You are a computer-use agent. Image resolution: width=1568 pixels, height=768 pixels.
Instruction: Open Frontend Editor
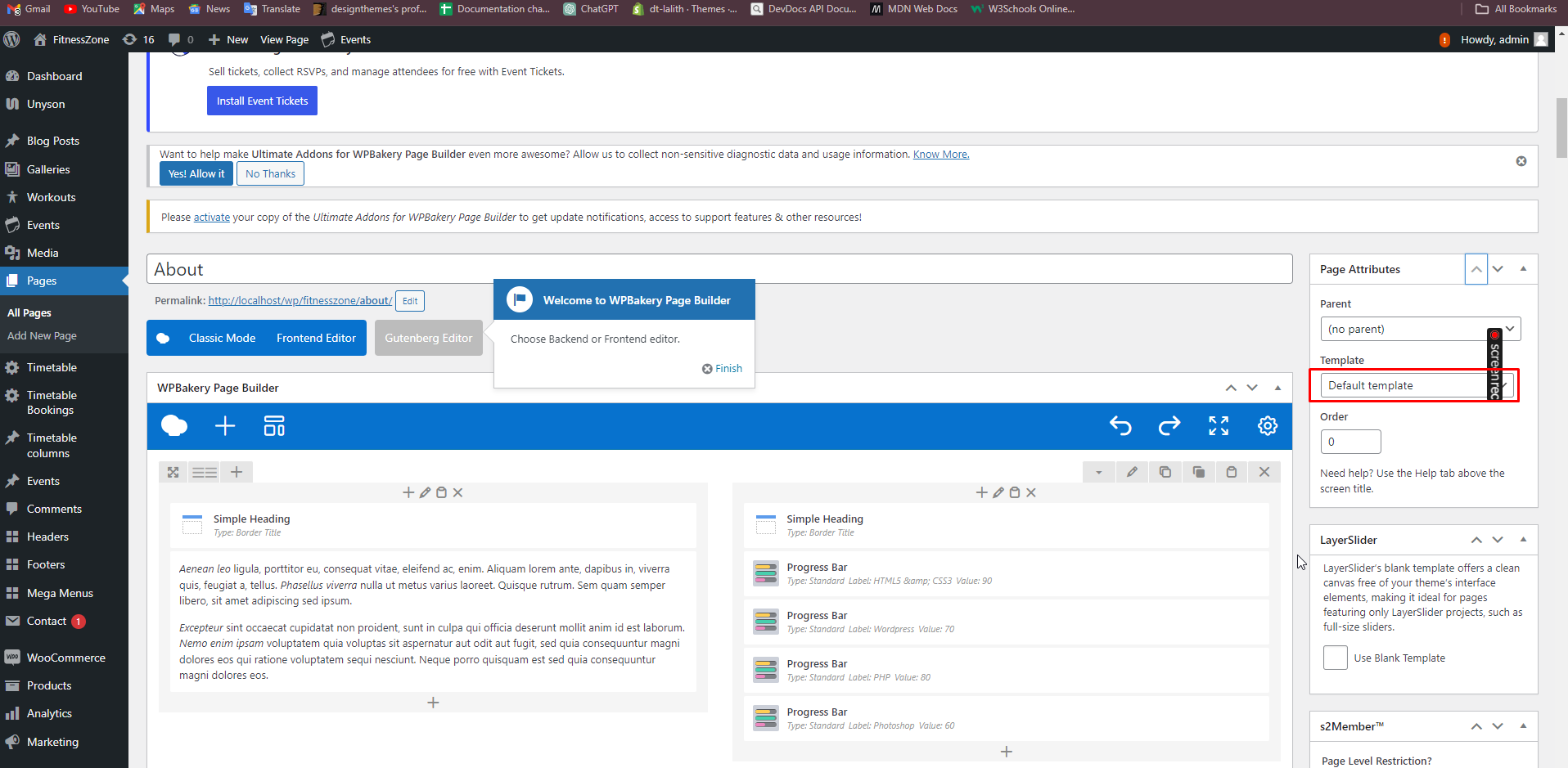tap(316, 338)
